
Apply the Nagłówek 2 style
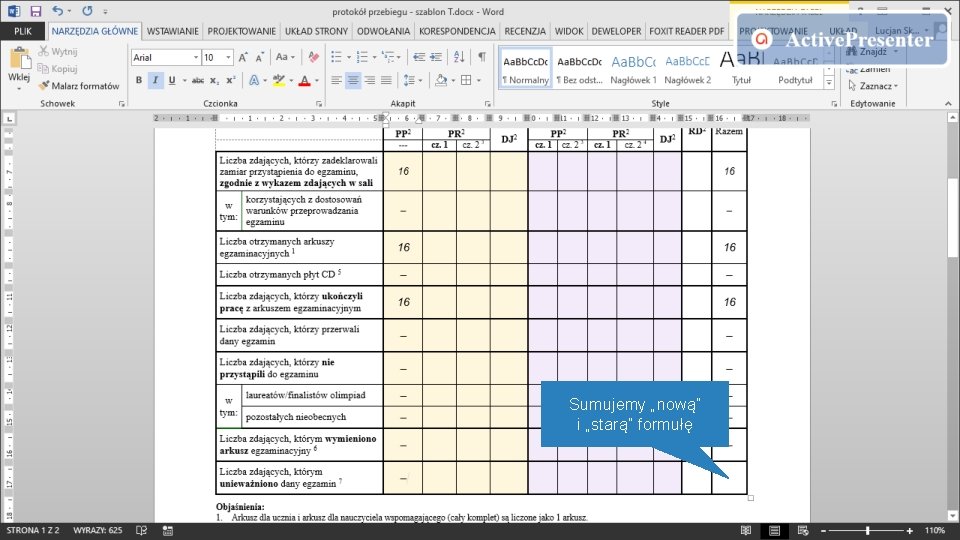[x=688, y=69]
